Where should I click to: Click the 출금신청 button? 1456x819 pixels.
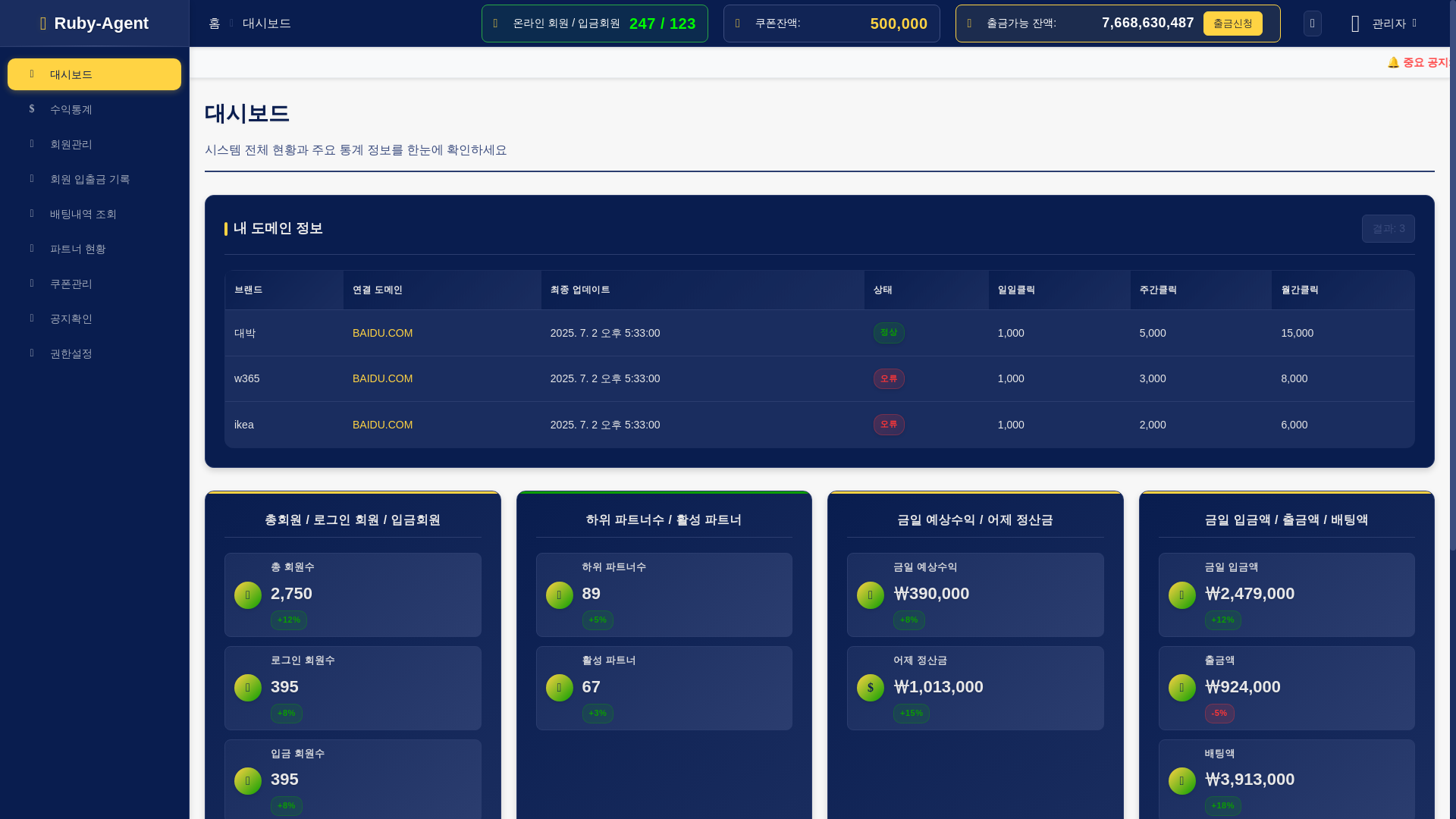pyautogui.click(x=1232, y=24)
